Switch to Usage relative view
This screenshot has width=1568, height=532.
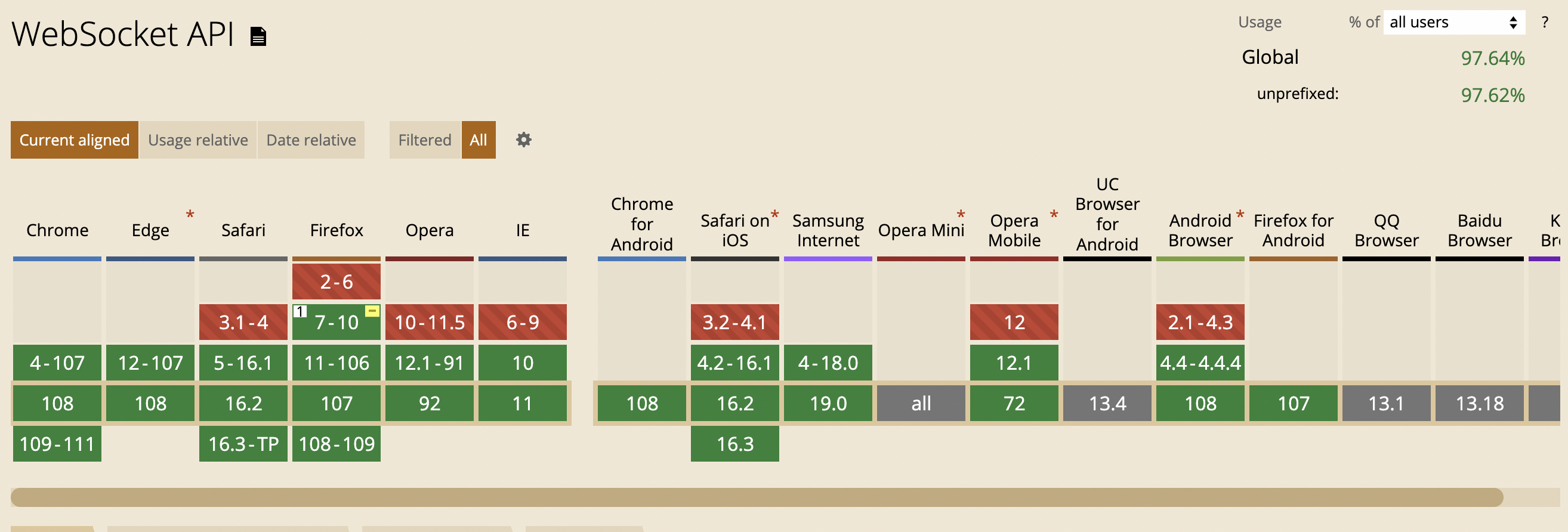[198, 140]
